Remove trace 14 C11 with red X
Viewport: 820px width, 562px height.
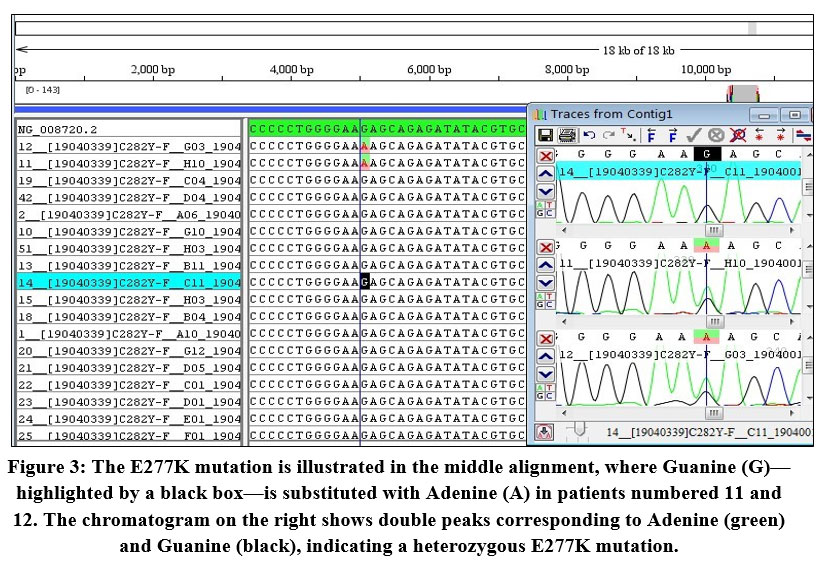tap(545, 156)
